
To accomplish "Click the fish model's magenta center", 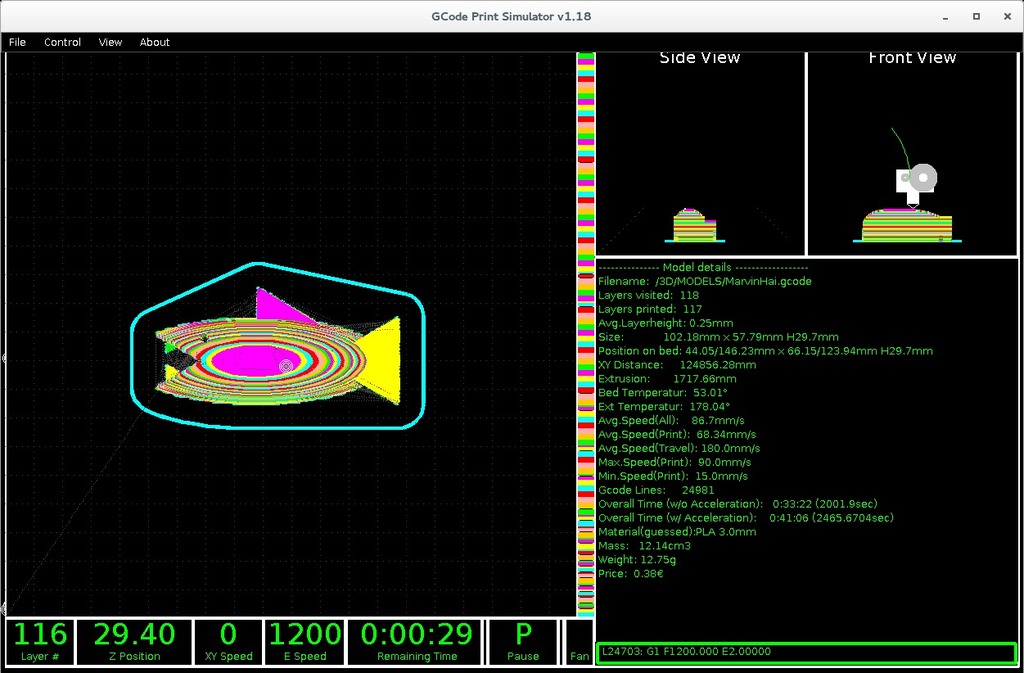I will [245, 359].
